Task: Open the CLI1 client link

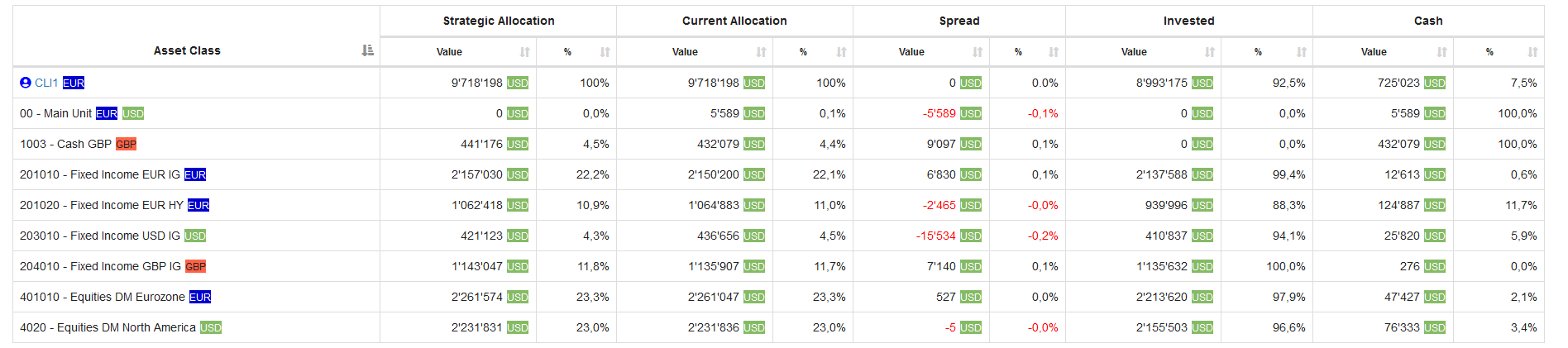Action: 46,83
